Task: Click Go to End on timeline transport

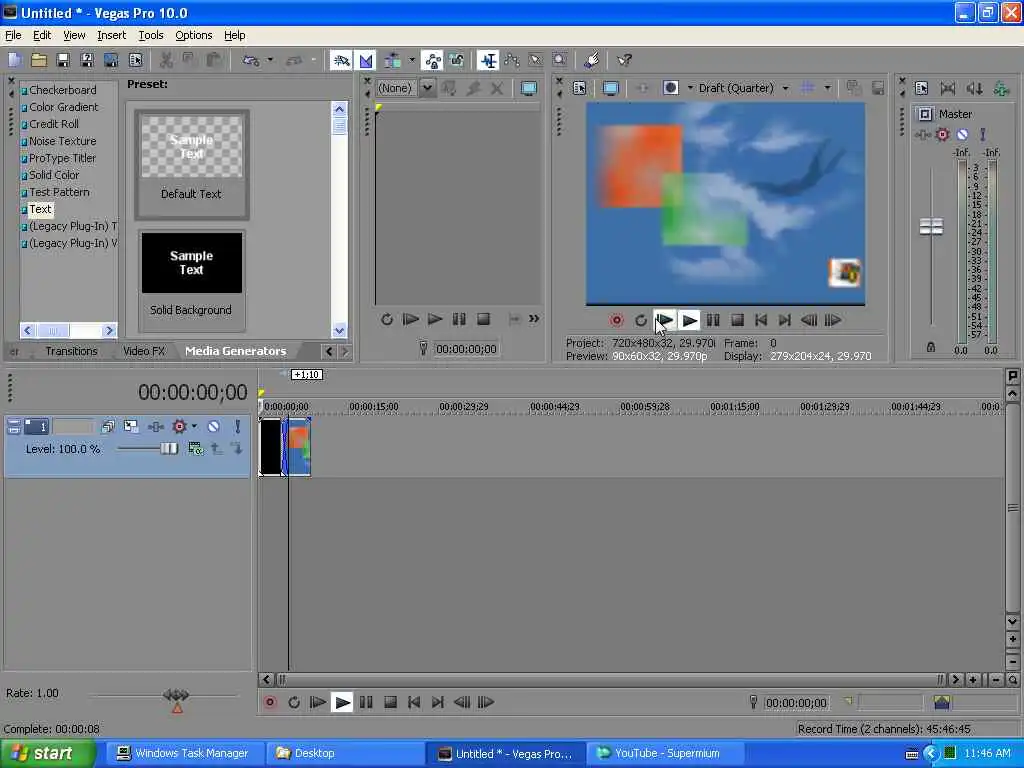Action: point(438,703)
